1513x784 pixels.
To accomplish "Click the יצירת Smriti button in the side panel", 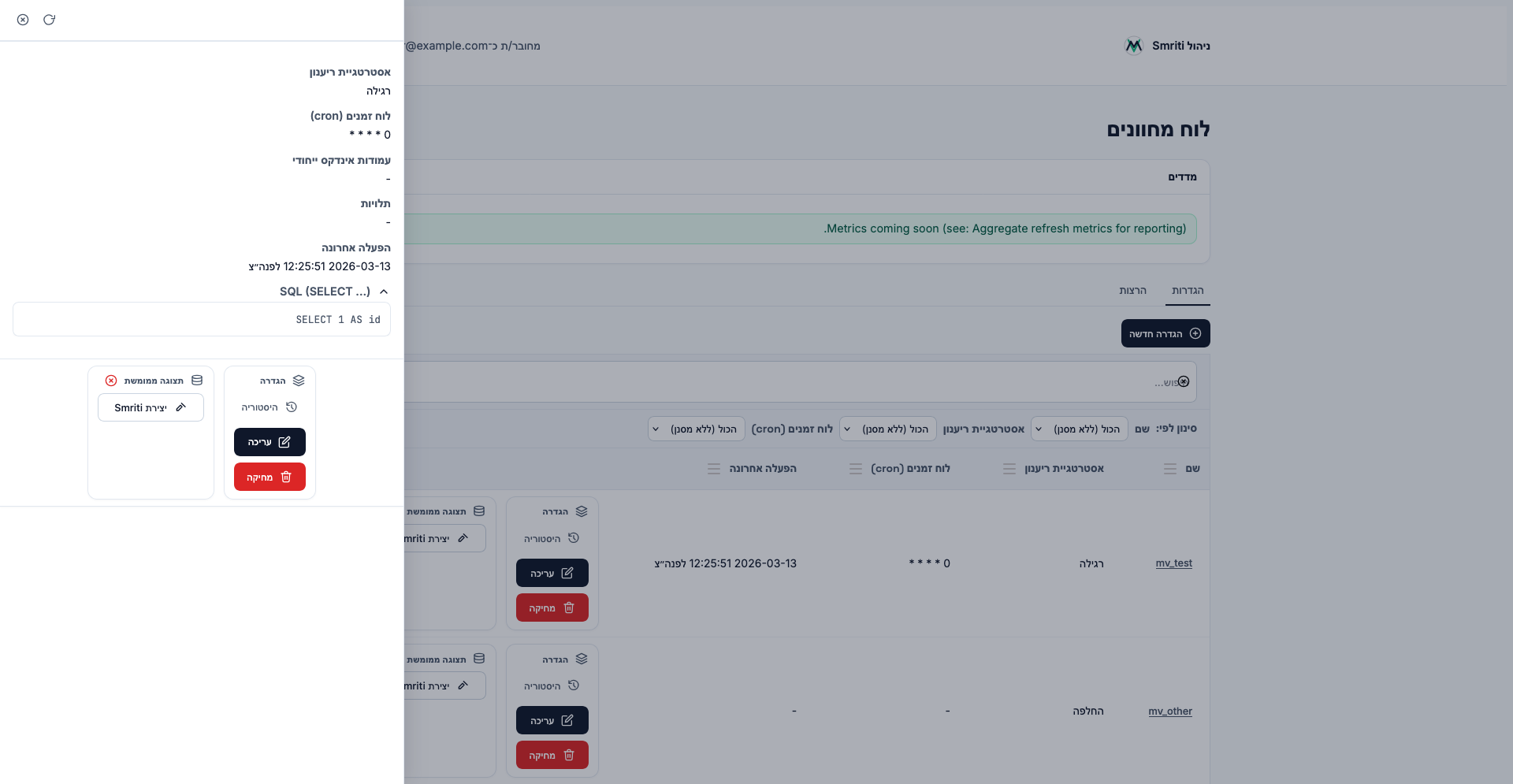I will 151,407.
